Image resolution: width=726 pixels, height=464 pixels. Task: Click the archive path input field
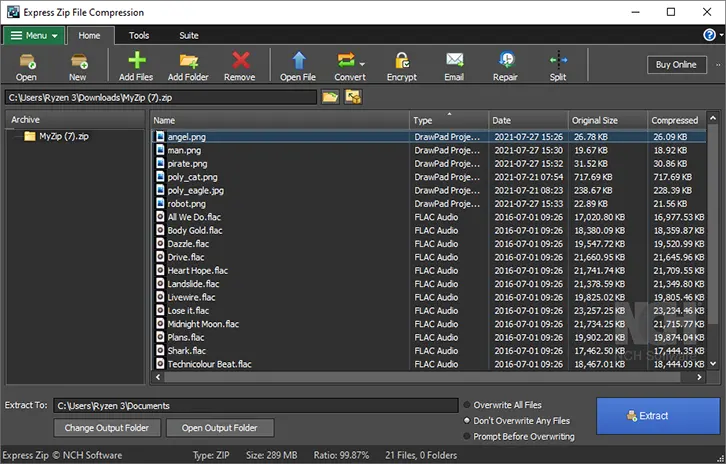[x=161, y=97]
